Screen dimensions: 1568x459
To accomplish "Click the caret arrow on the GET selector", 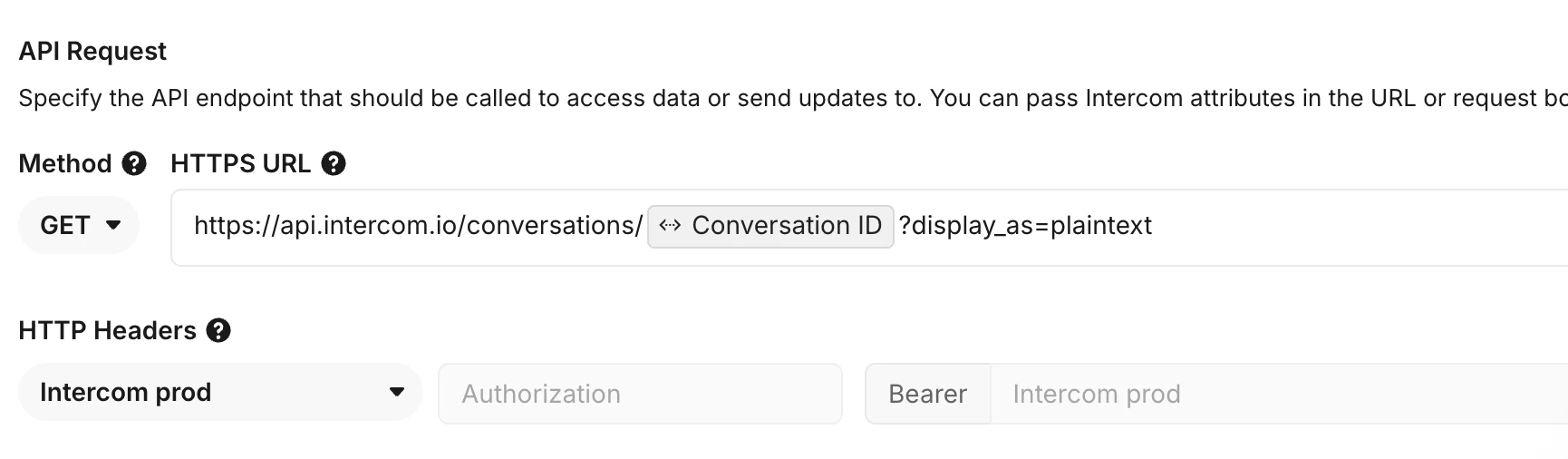I will coord(113,225).
